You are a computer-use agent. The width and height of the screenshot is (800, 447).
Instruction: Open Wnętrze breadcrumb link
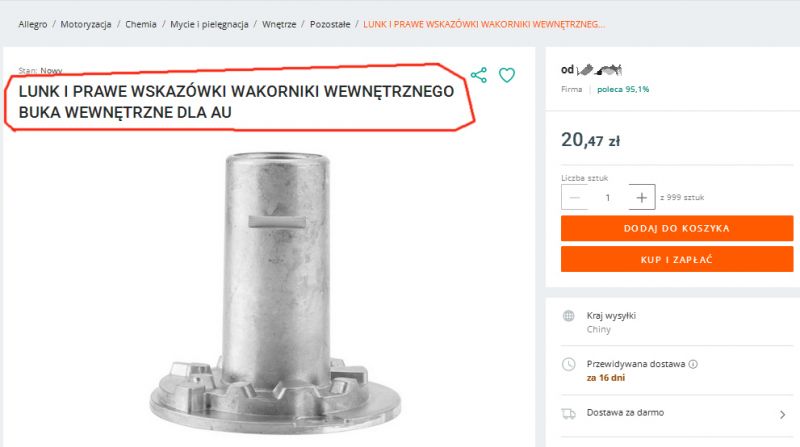[x=279, y=24]
